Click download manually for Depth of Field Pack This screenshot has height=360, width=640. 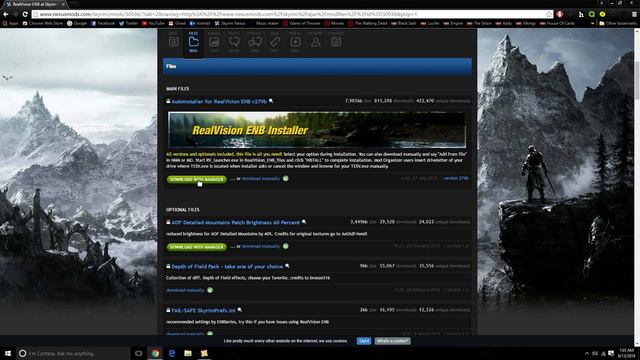[185, 290]
